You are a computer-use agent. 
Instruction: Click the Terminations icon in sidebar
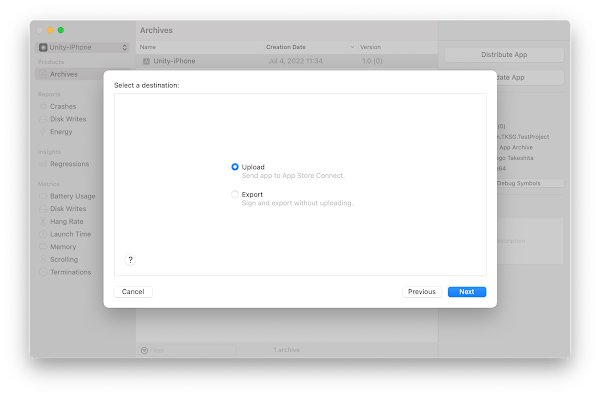pyautogui.click(x=43, y=272)
